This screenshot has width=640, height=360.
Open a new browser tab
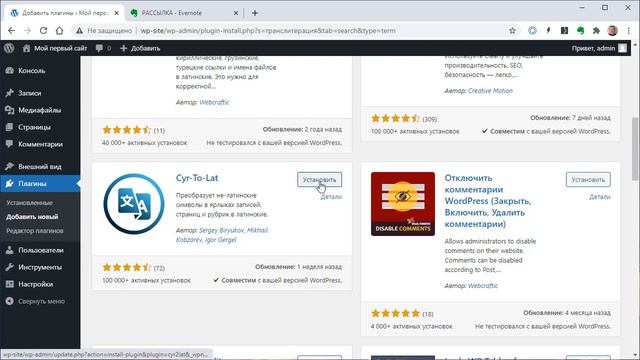pyautogui.click(x=255, y=13)
